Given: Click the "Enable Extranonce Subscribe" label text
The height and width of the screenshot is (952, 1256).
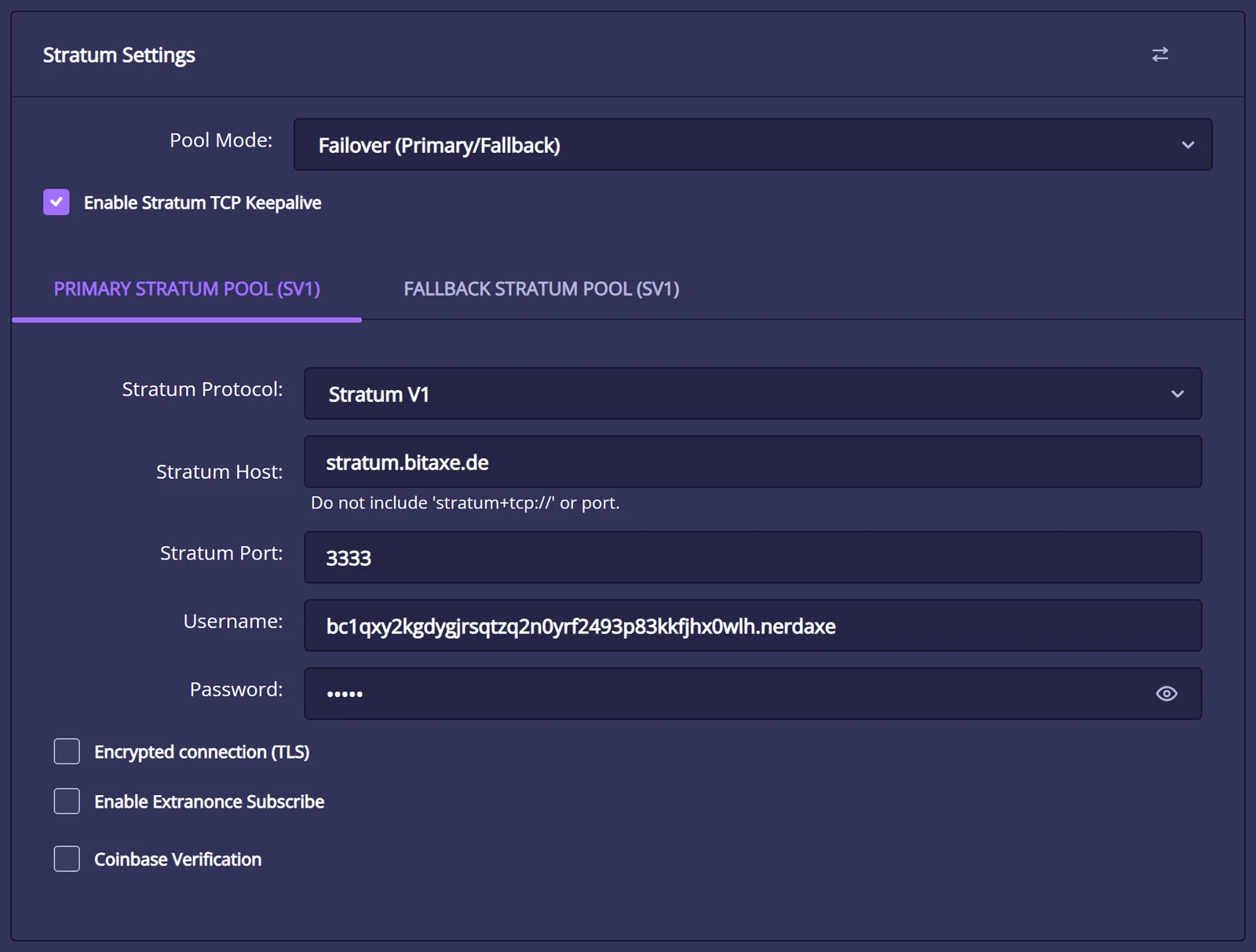Looking at the screenshot, I should pos(209,801).
